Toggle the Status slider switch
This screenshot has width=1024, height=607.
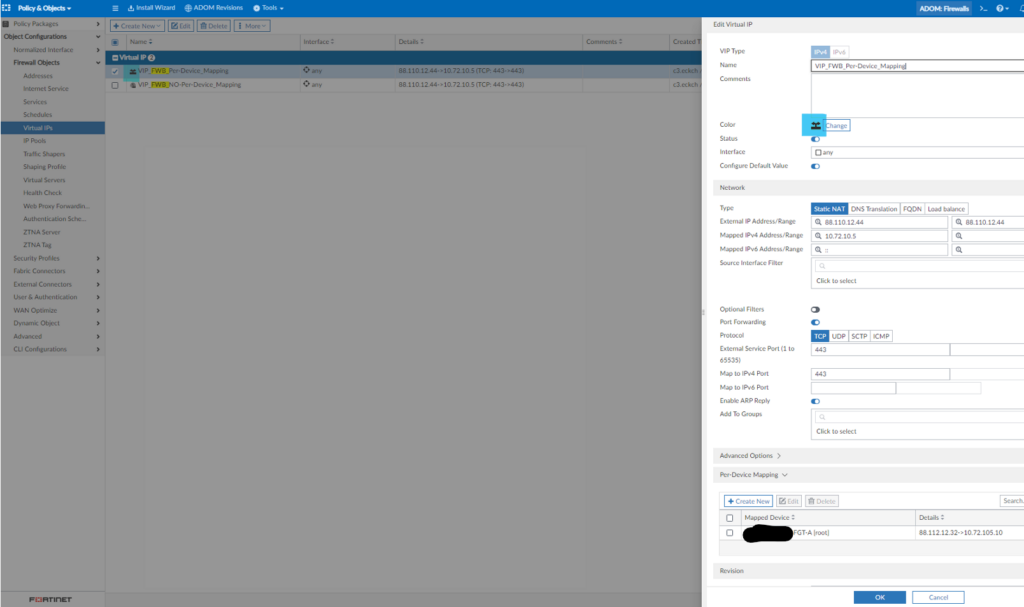pyautogui.click(x=816, y=138)
